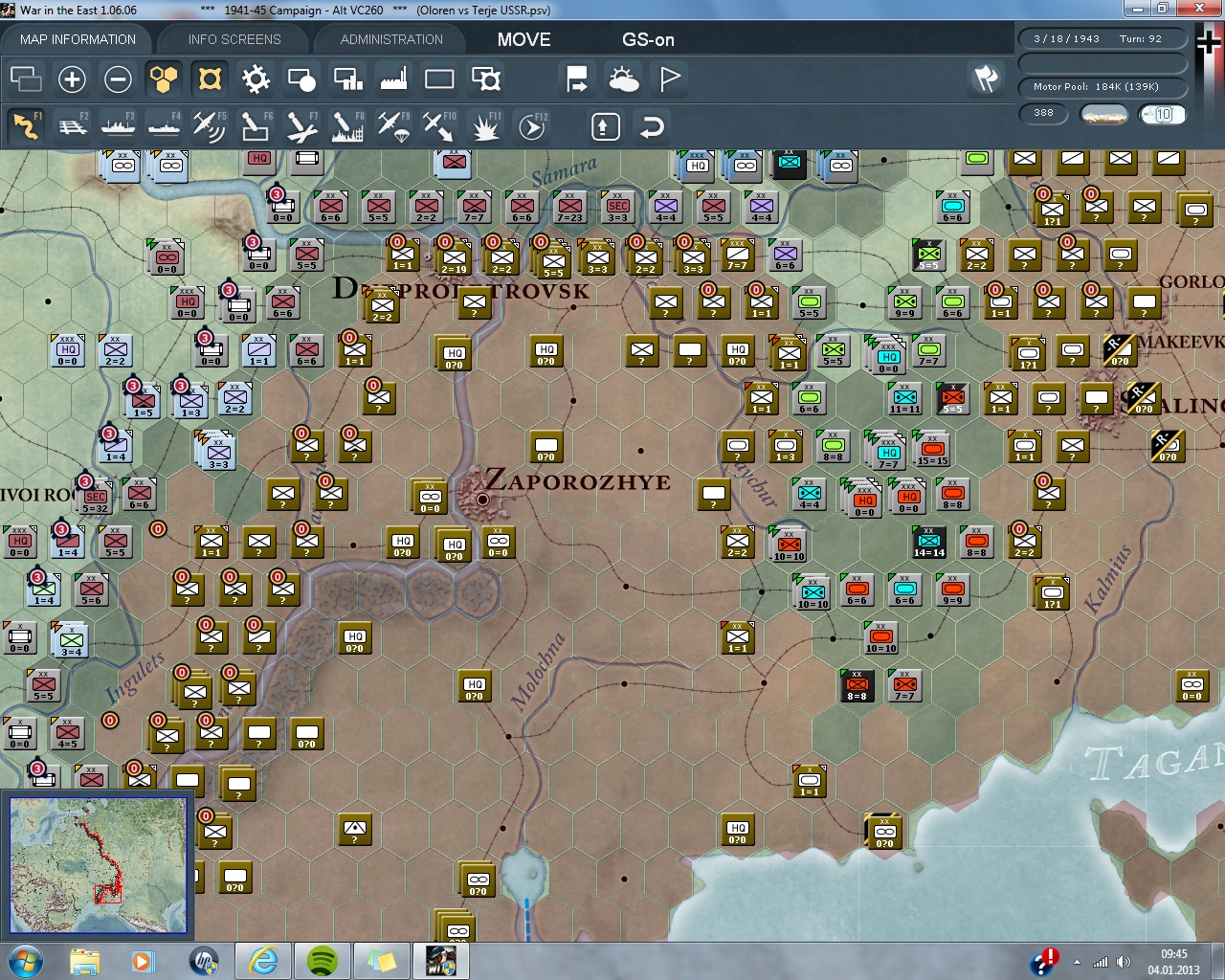Toggle the empty rectangle display button

[439, 79]
